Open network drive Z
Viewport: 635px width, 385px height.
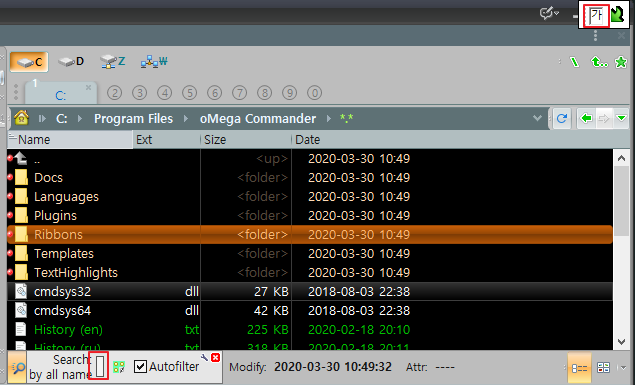point(113,62)
